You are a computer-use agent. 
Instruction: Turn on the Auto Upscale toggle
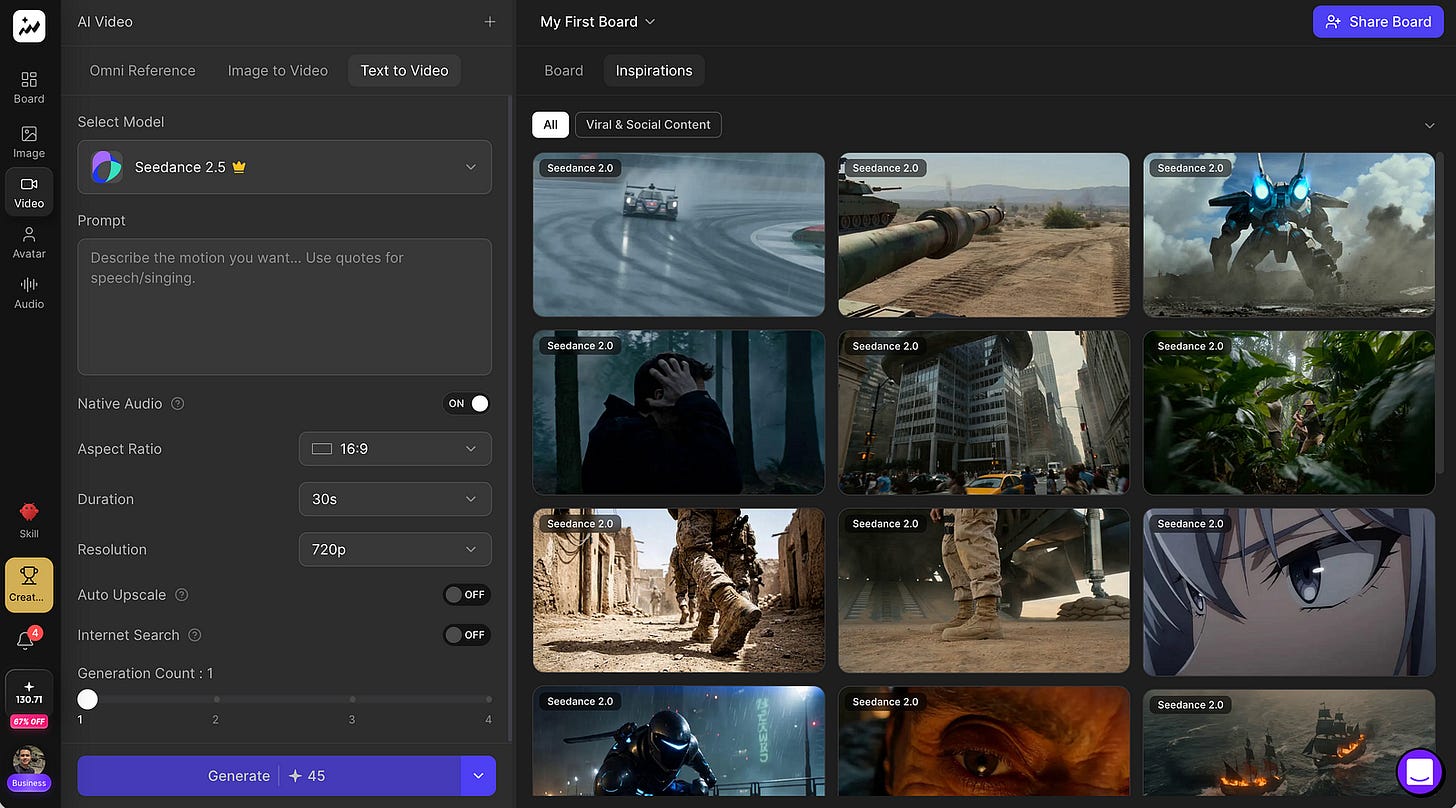467,595
